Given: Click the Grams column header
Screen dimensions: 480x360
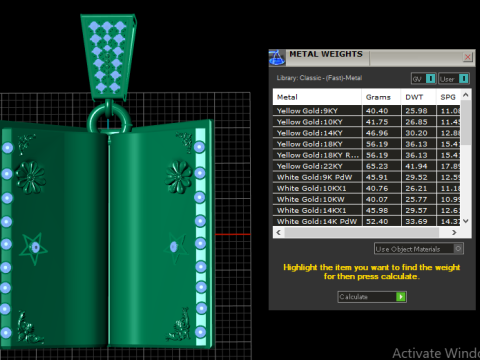Looking at the screenshot, I should (381, 97).
